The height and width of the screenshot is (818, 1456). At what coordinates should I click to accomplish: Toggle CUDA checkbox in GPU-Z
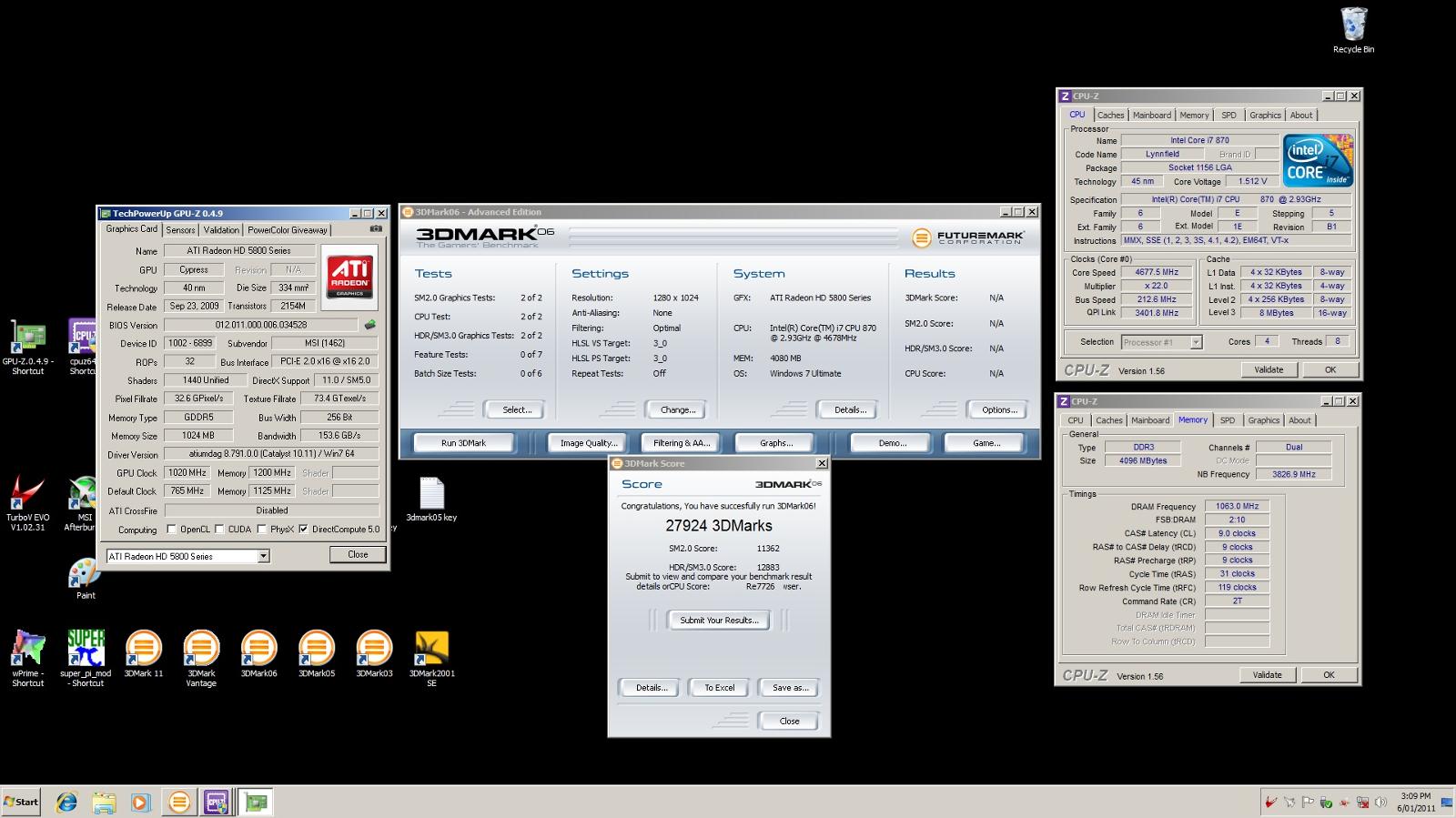pos(219,530)
